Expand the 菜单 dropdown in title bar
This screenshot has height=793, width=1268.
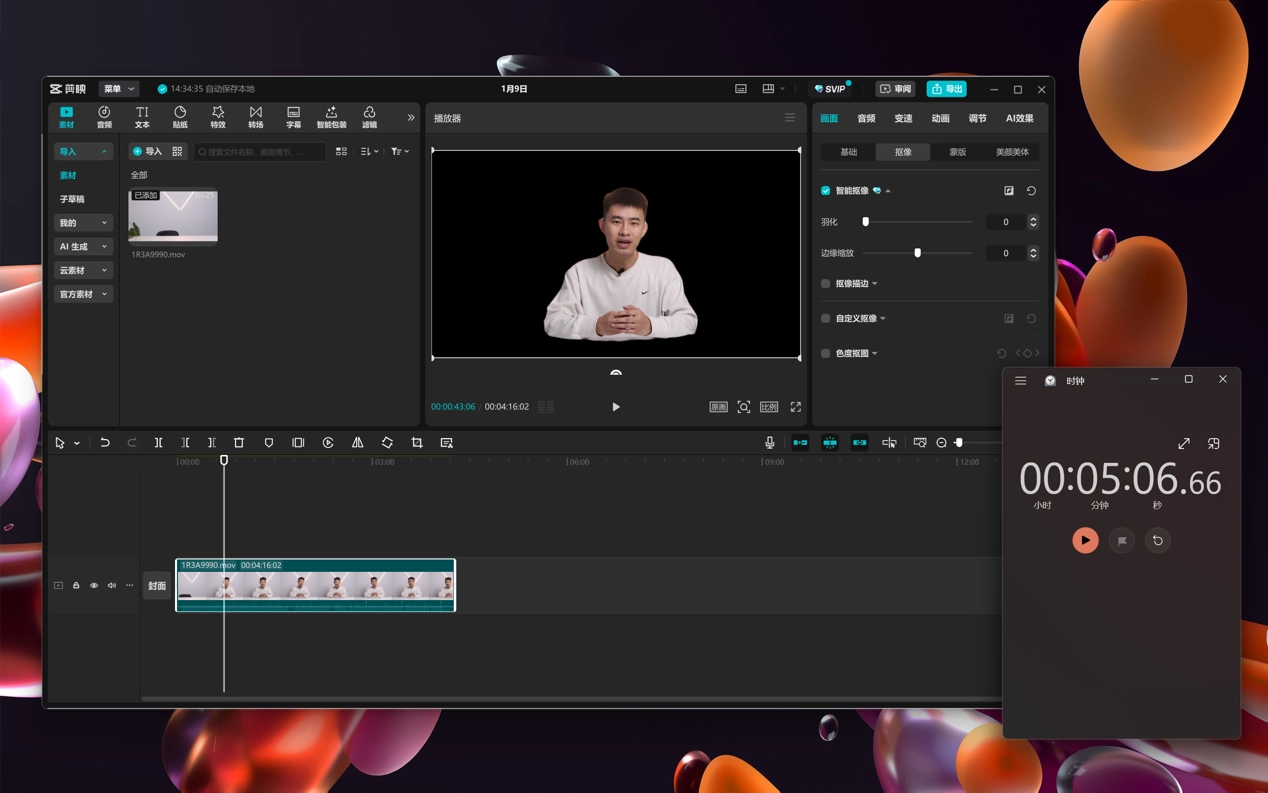(x=118, y=89)
